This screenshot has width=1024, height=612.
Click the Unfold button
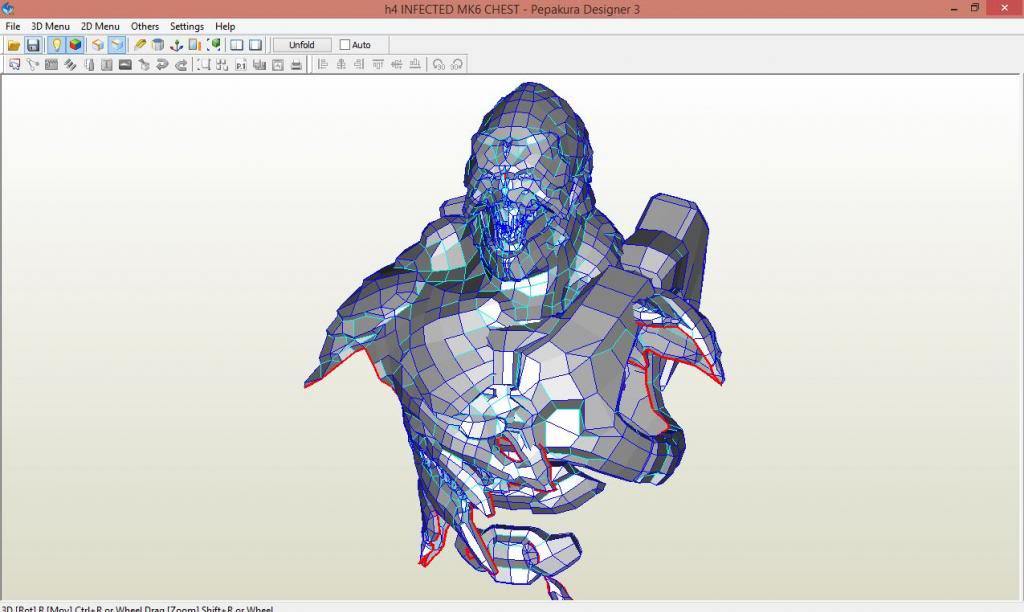pyautogui.click(x=302, y=45)
